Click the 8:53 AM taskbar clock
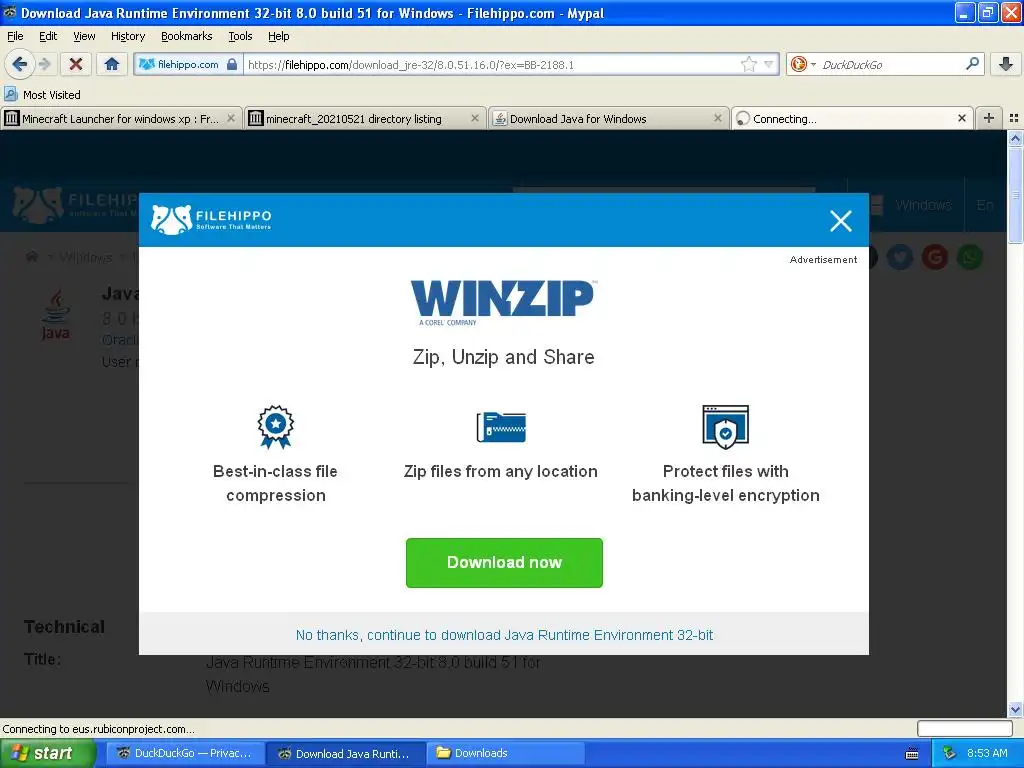Screen dimensions: 1024x768 click(x=987, y=753)
